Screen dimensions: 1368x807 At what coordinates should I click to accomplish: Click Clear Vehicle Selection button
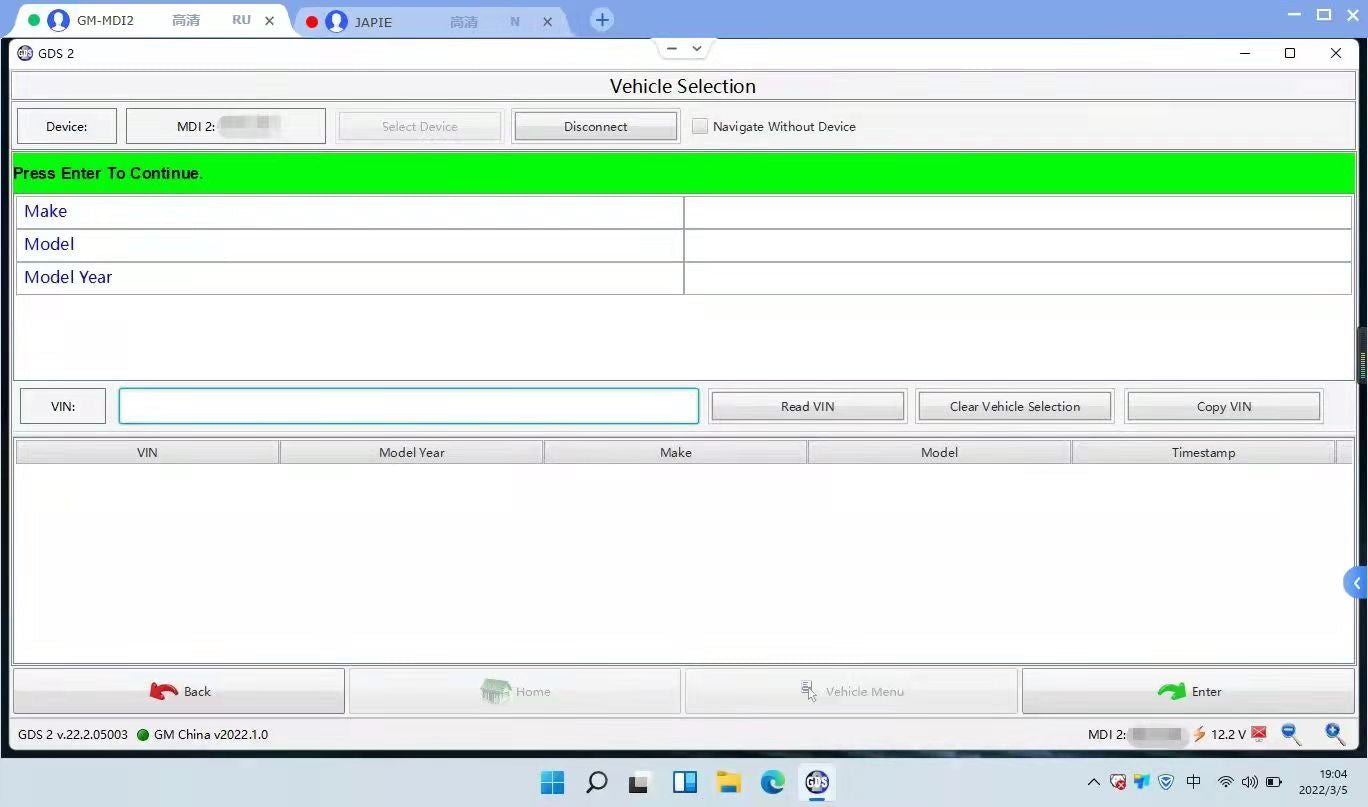[1014, 407]
